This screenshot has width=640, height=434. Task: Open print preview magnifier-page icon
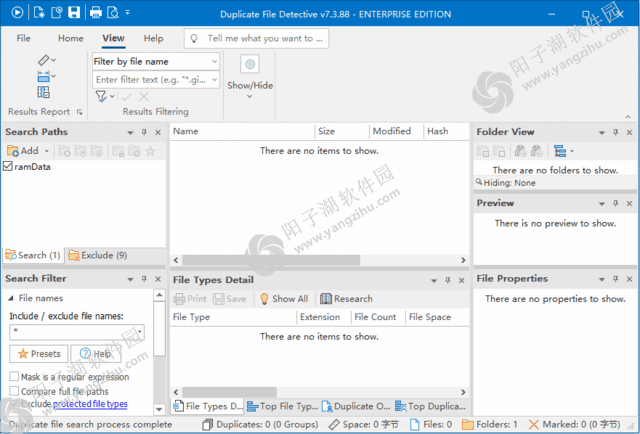click(x=113, y=13)
